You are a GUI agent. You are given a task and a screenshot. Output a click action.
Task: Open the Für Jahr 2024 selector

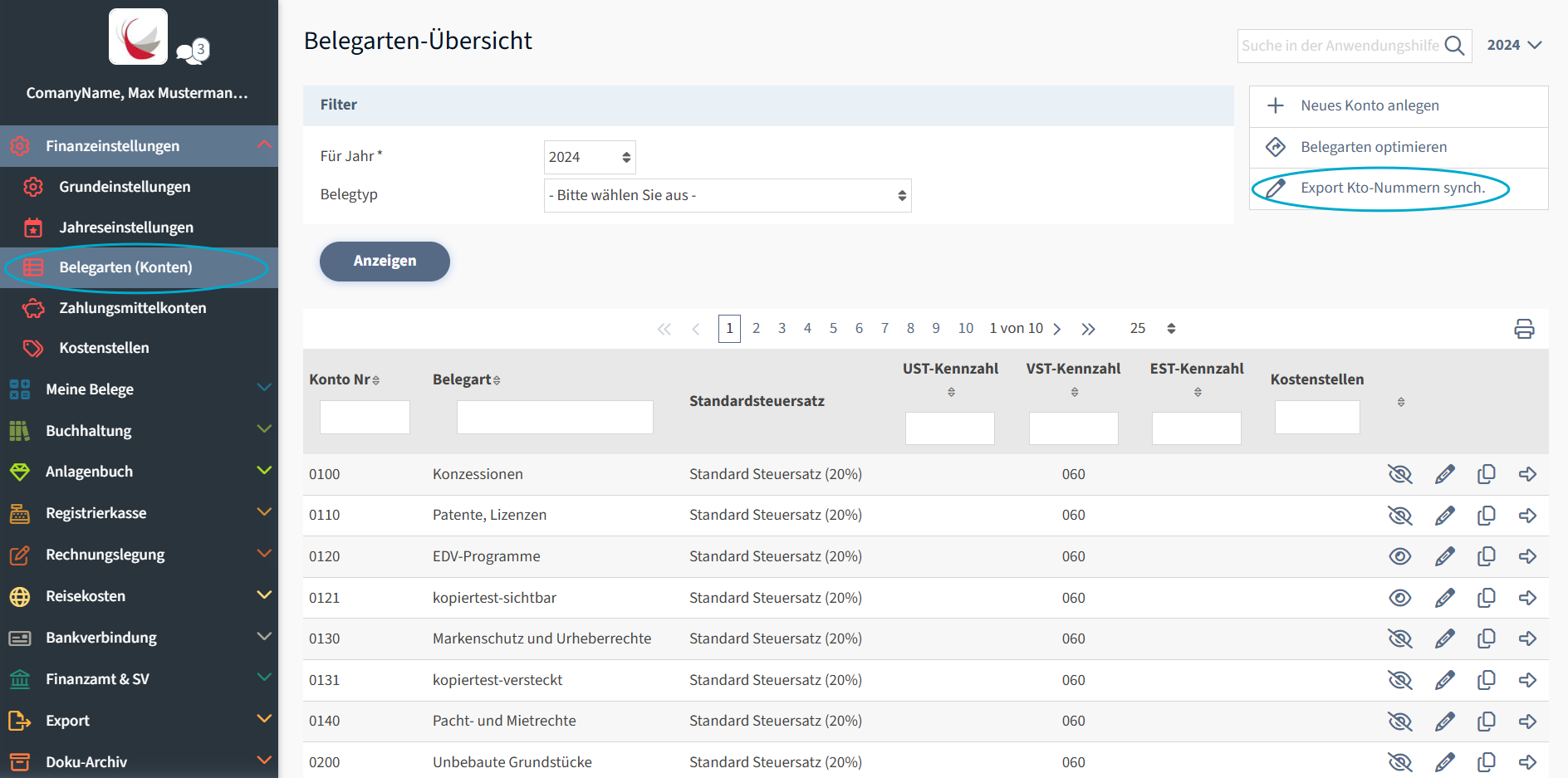[589, 158]
